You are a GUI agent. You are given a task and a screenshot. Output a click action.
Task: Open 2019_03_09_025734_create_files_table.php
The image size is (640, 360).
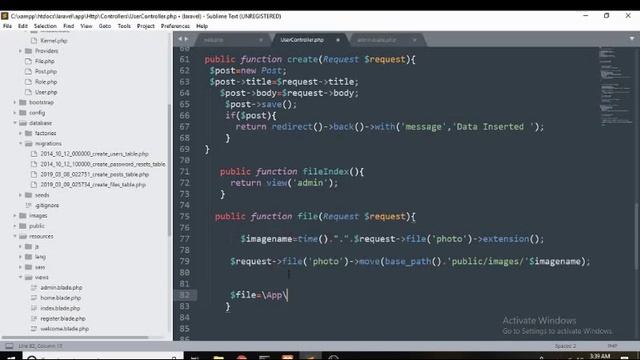pyautogui.click(x=93, y=184)
